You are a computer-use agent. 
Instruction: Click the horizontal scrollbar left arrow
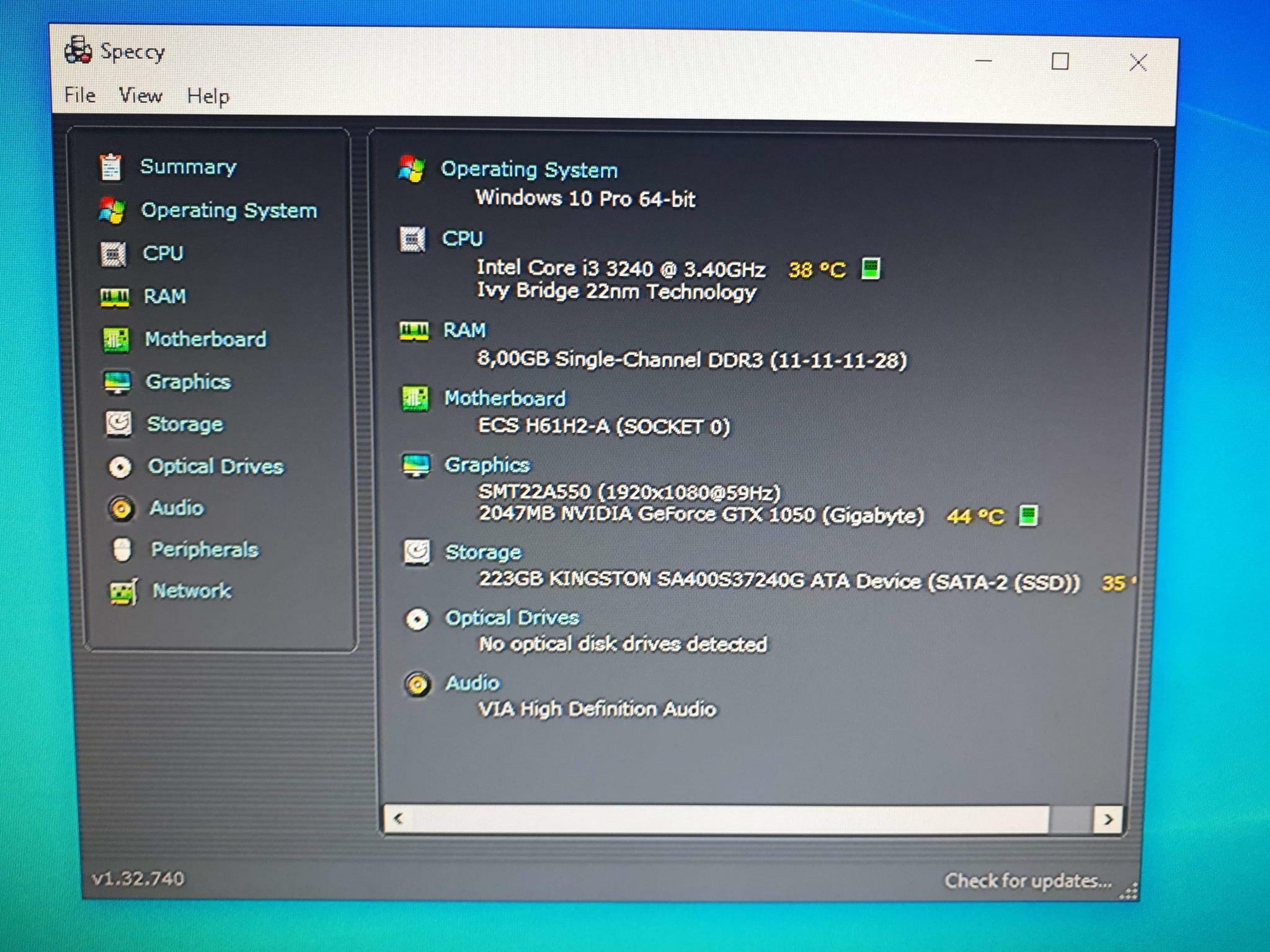pos(399,819)
